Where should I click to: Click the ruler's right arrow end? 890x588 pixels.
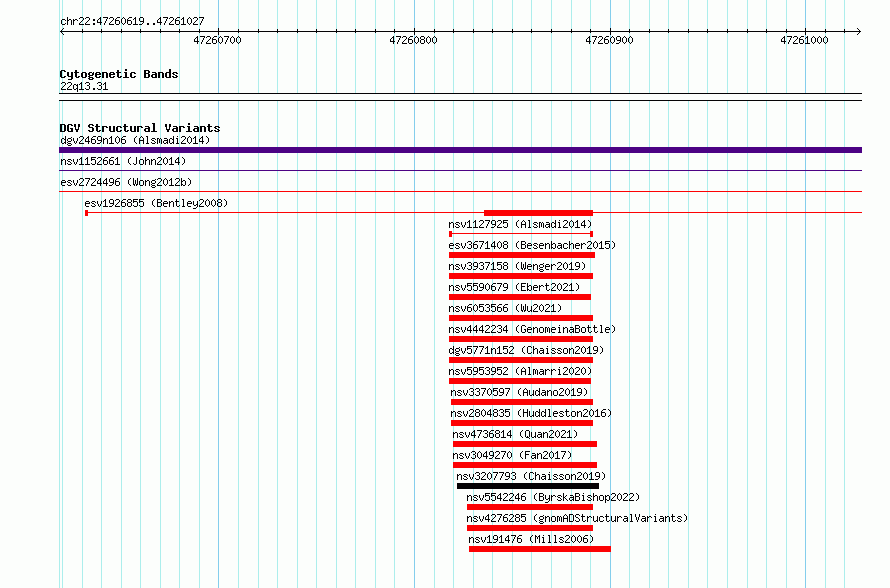pos(859,31)
